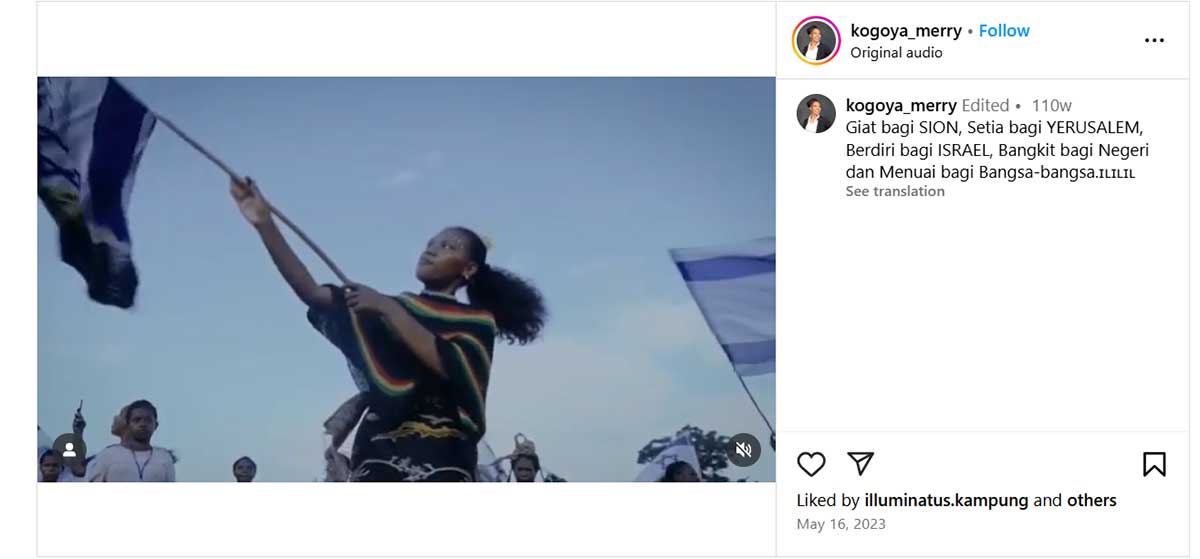
Task: Open the three-dot more options menu
Action: point(1154,41)
